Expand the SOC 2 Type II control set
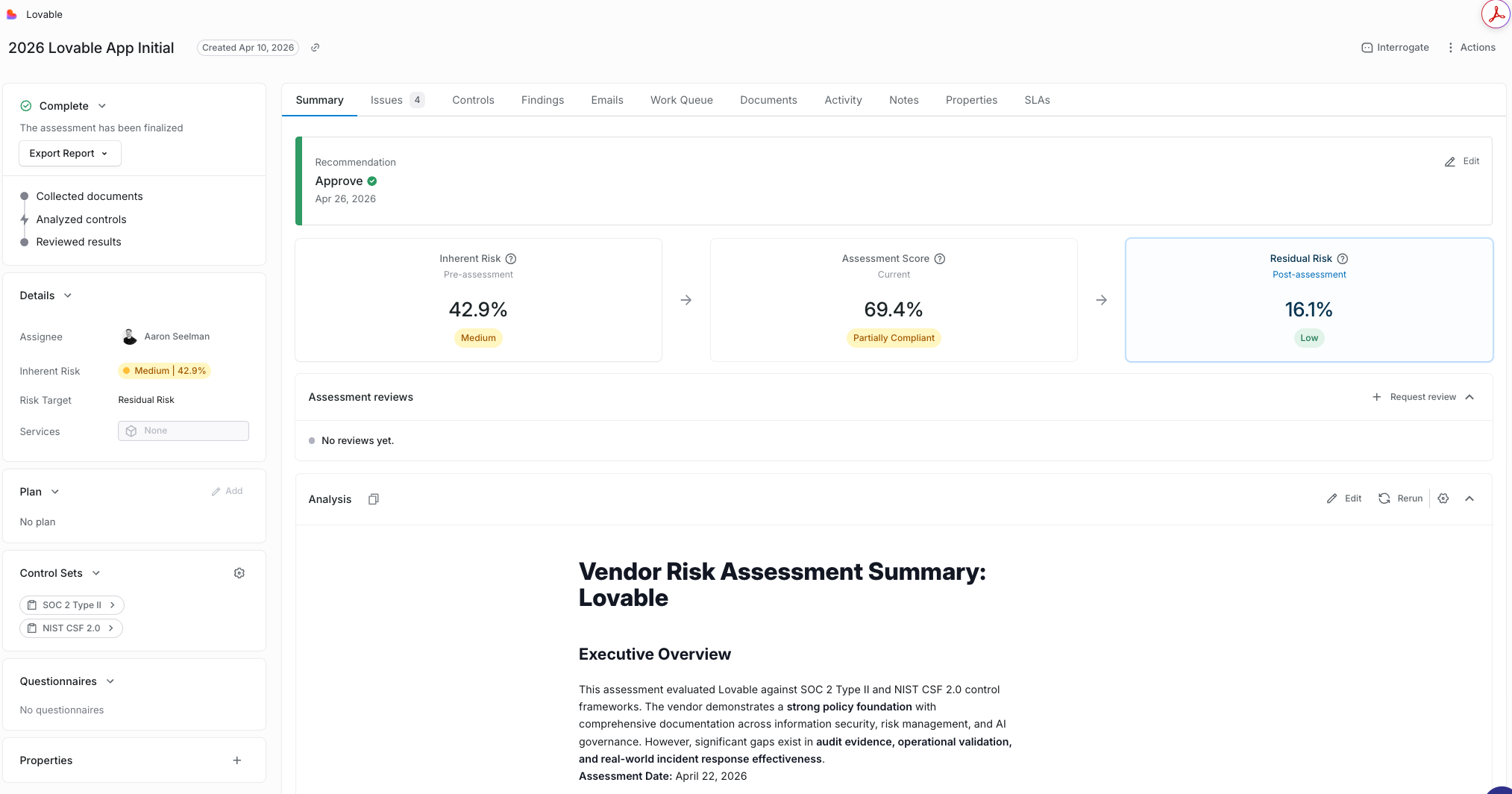1512x794 pixels. point(113,605)
